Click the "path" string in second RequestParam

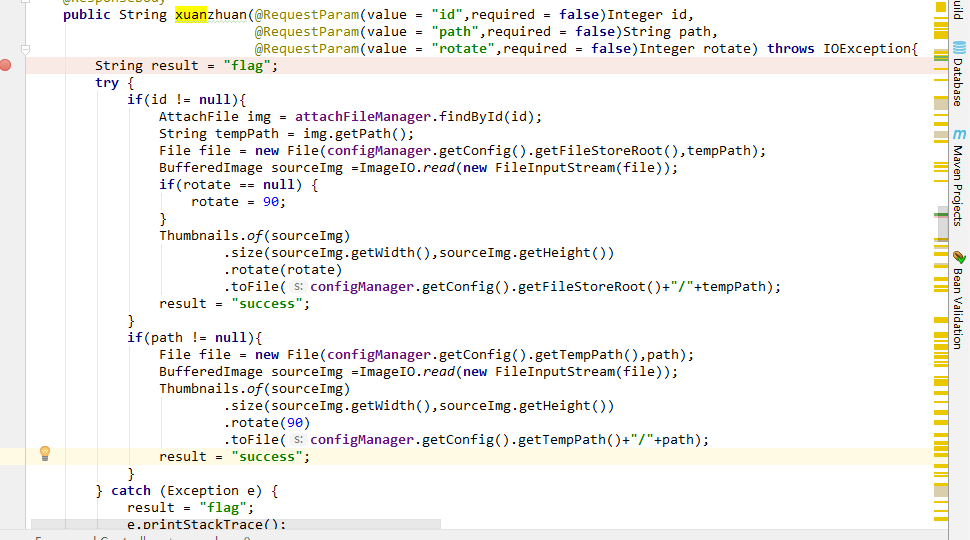click(x=455, y=32)
